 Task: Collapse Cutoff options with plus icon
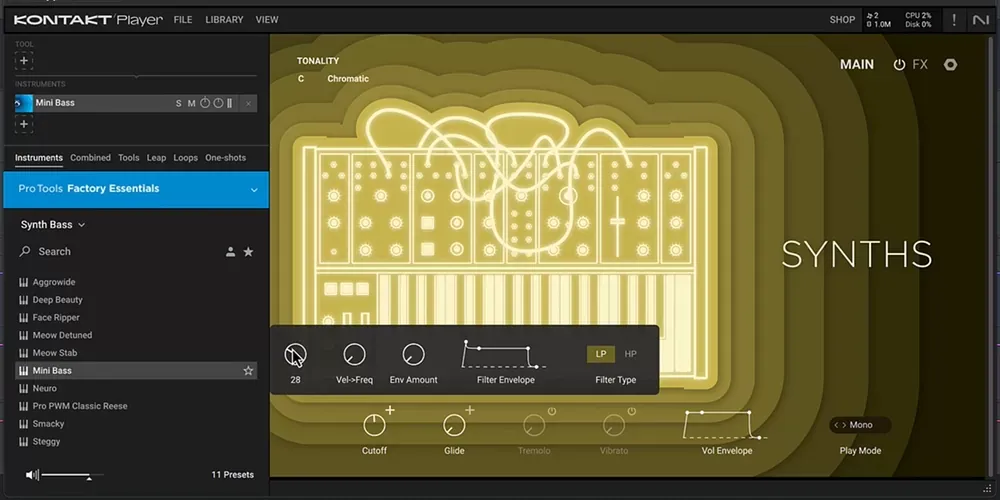[x=390, y=410]
